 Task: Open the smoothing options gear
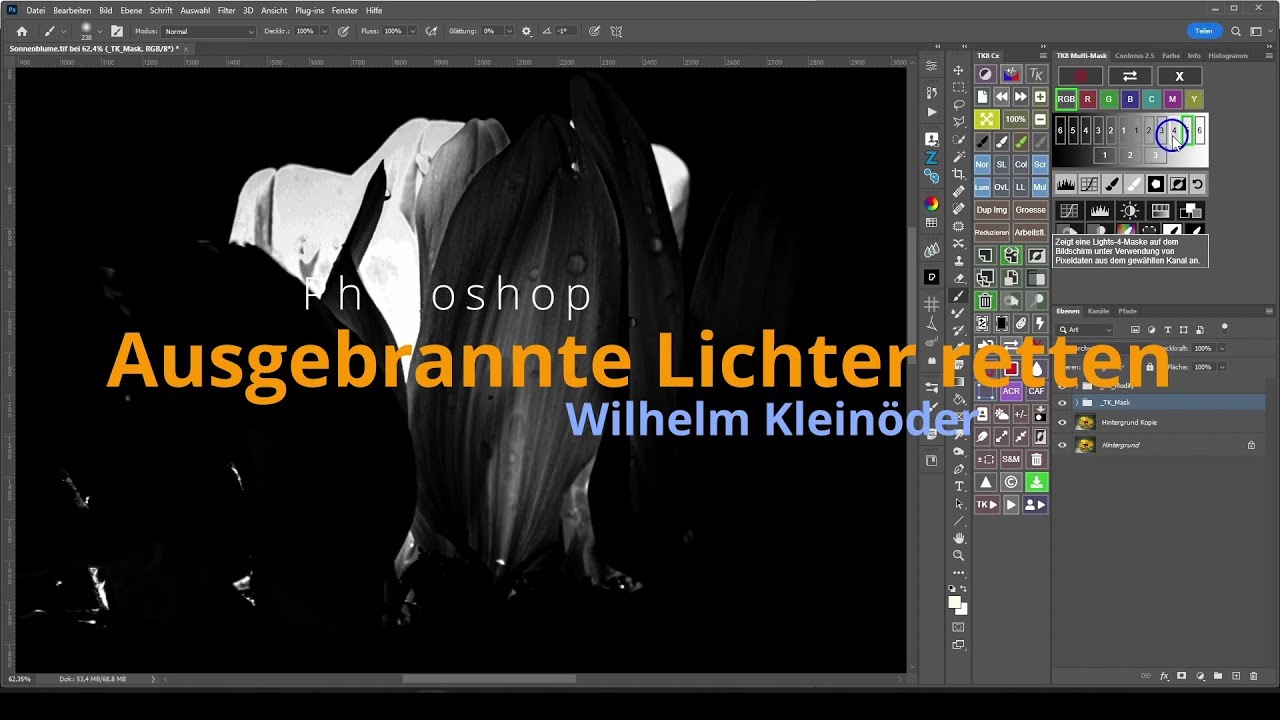pos(527,31)
